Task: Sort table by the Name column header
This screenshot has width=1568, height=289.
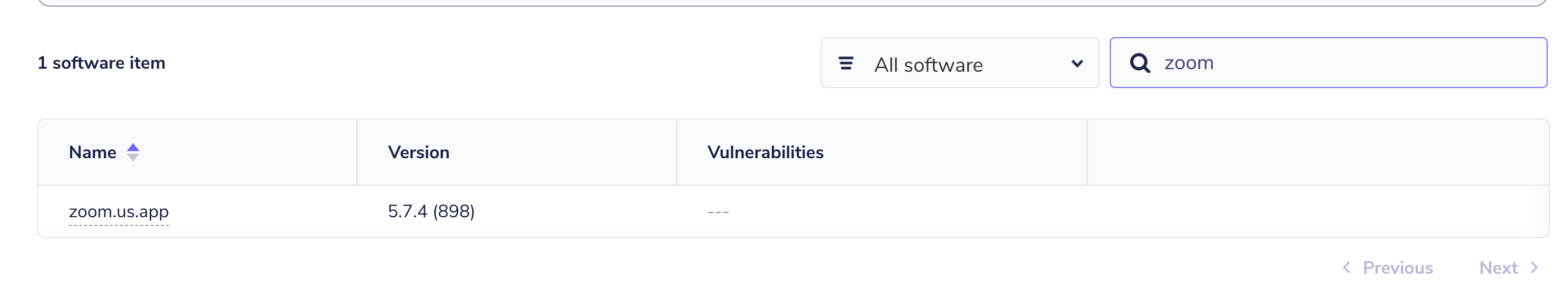Action: (93, 152)
